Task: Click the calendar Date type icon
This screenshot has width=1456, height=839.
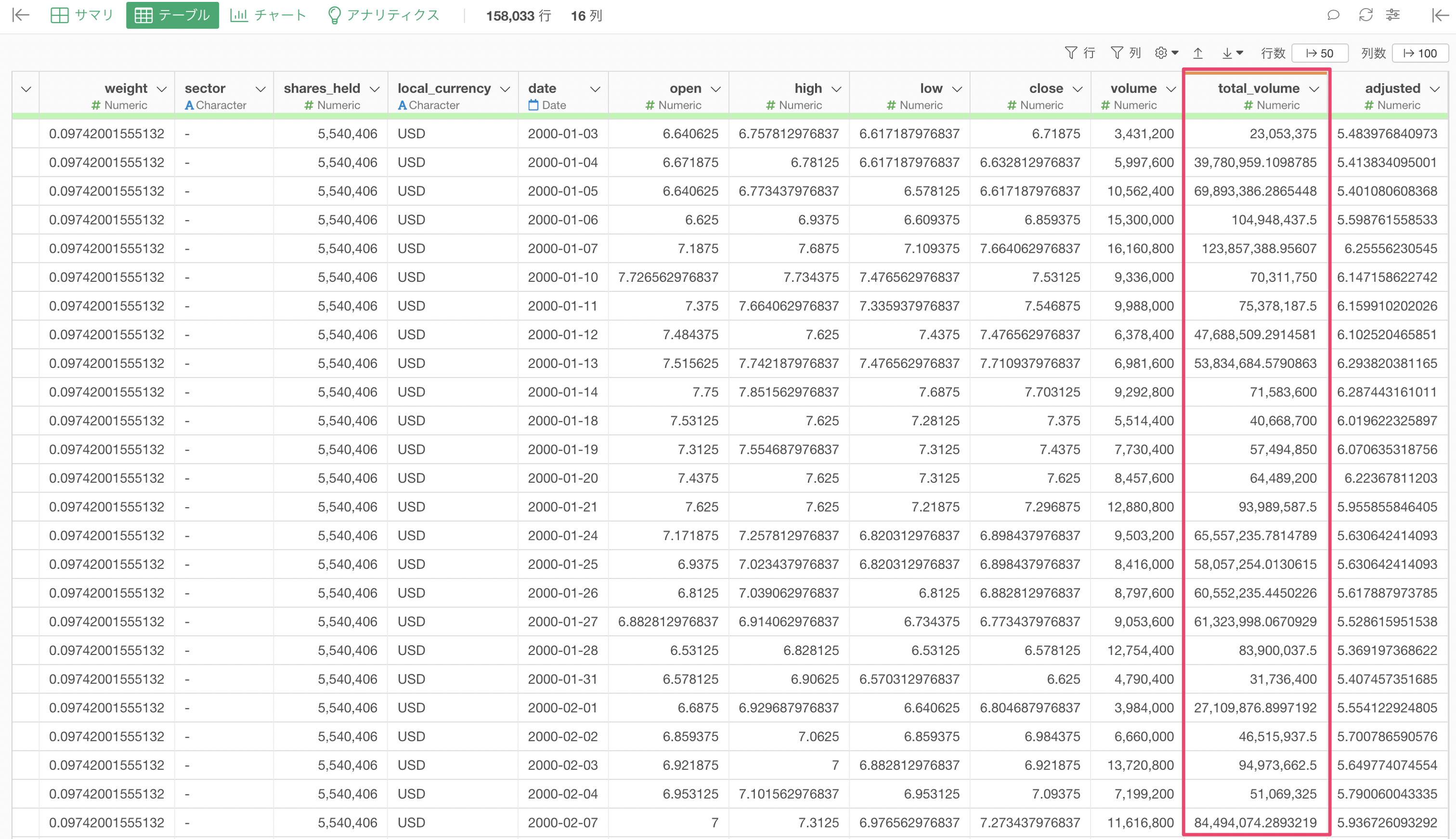Action: tap(533, 105)
